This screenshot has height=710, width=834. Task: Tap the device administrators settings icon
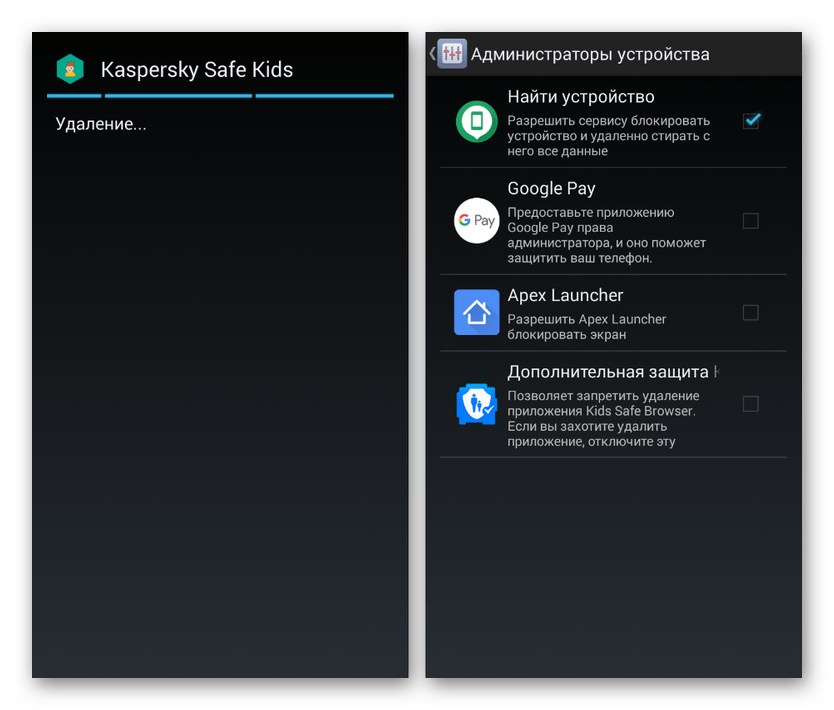[x=452, y=54]
